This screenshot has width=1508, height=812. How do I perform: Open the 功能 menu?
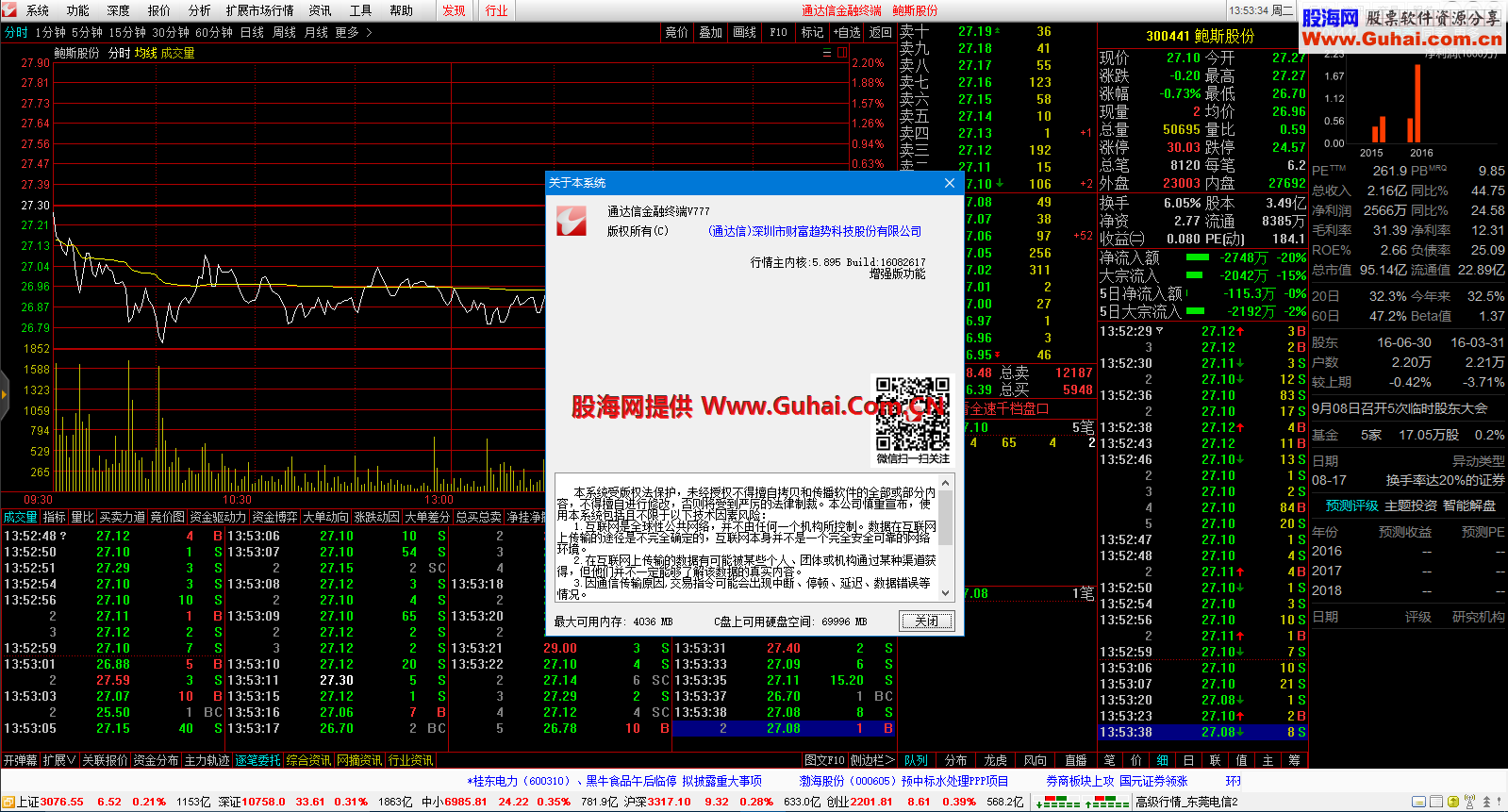78,10
